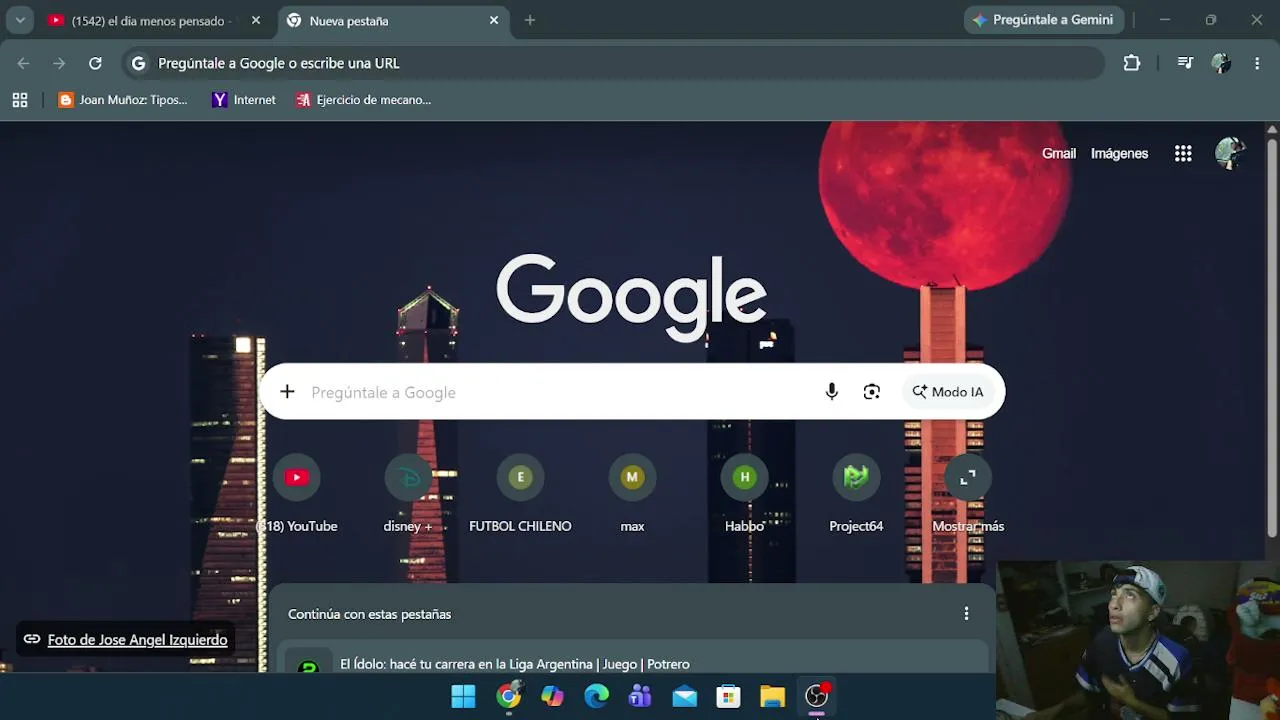The width and height of the screenshot is (1280, 720).
Task: Select the 'Nueva pestaña' tab
Action: pos(392,20)
